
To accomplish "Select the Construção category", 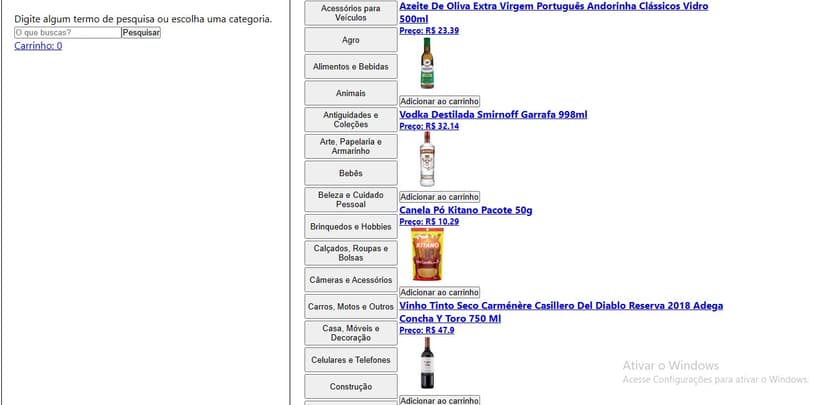I will point(351,387).
